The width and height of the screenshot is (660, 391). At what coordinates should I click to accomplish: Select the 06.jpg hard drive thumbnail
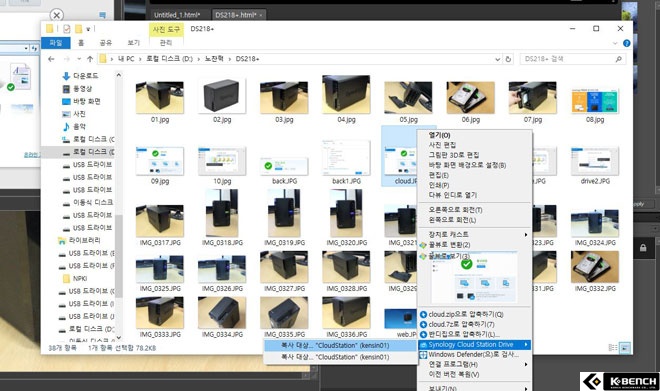click(x=471, y=102)
